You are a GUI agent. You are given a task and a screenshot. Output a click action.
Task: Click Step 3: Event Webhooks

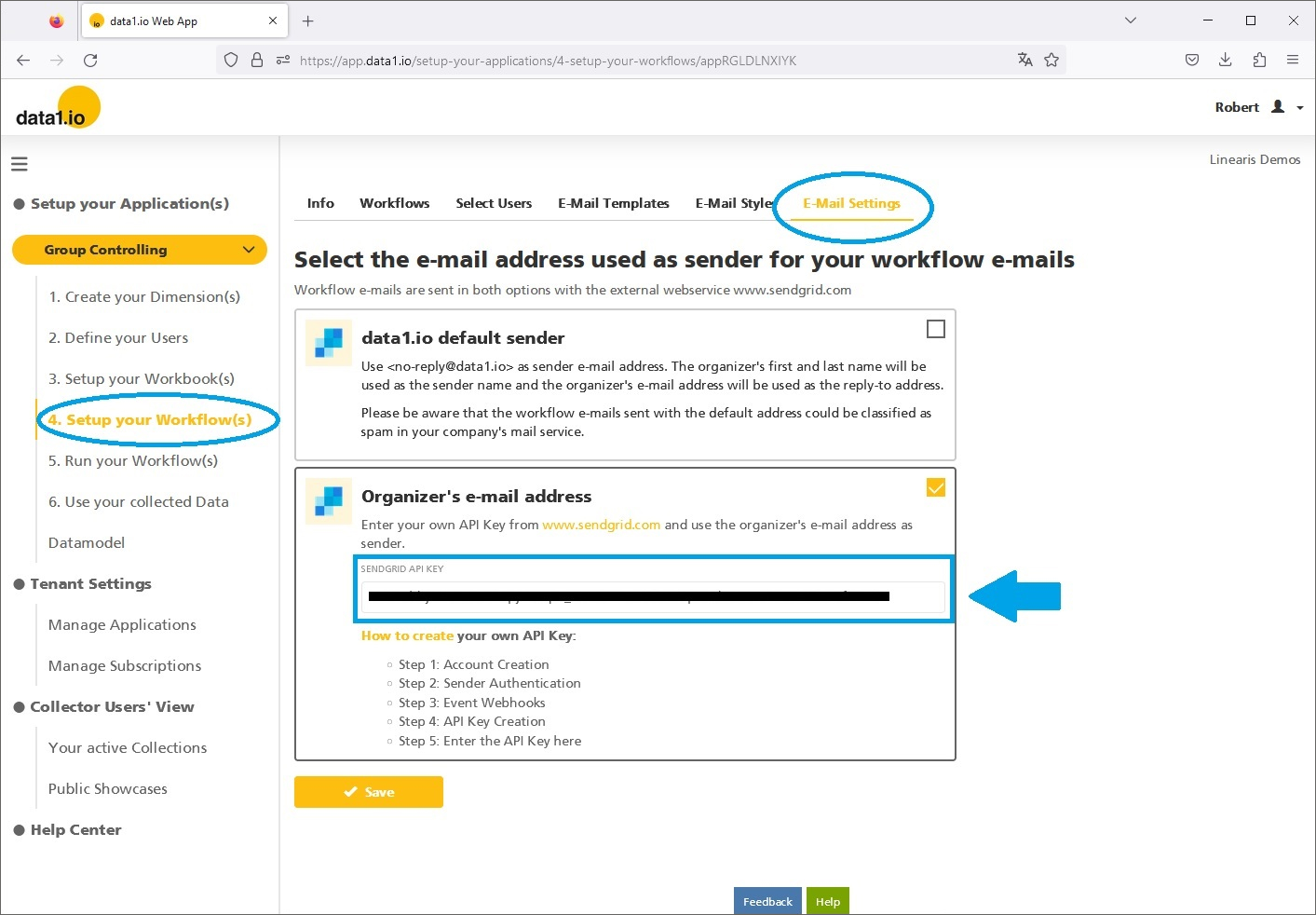point(472,703)
